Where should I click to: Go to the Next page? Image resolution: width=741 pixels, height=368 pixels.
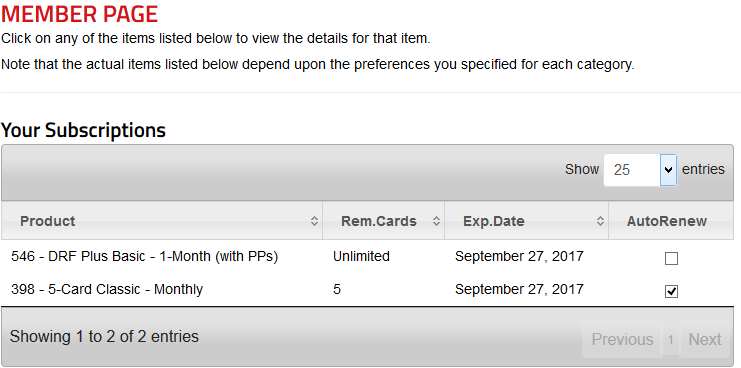[705, 339]
